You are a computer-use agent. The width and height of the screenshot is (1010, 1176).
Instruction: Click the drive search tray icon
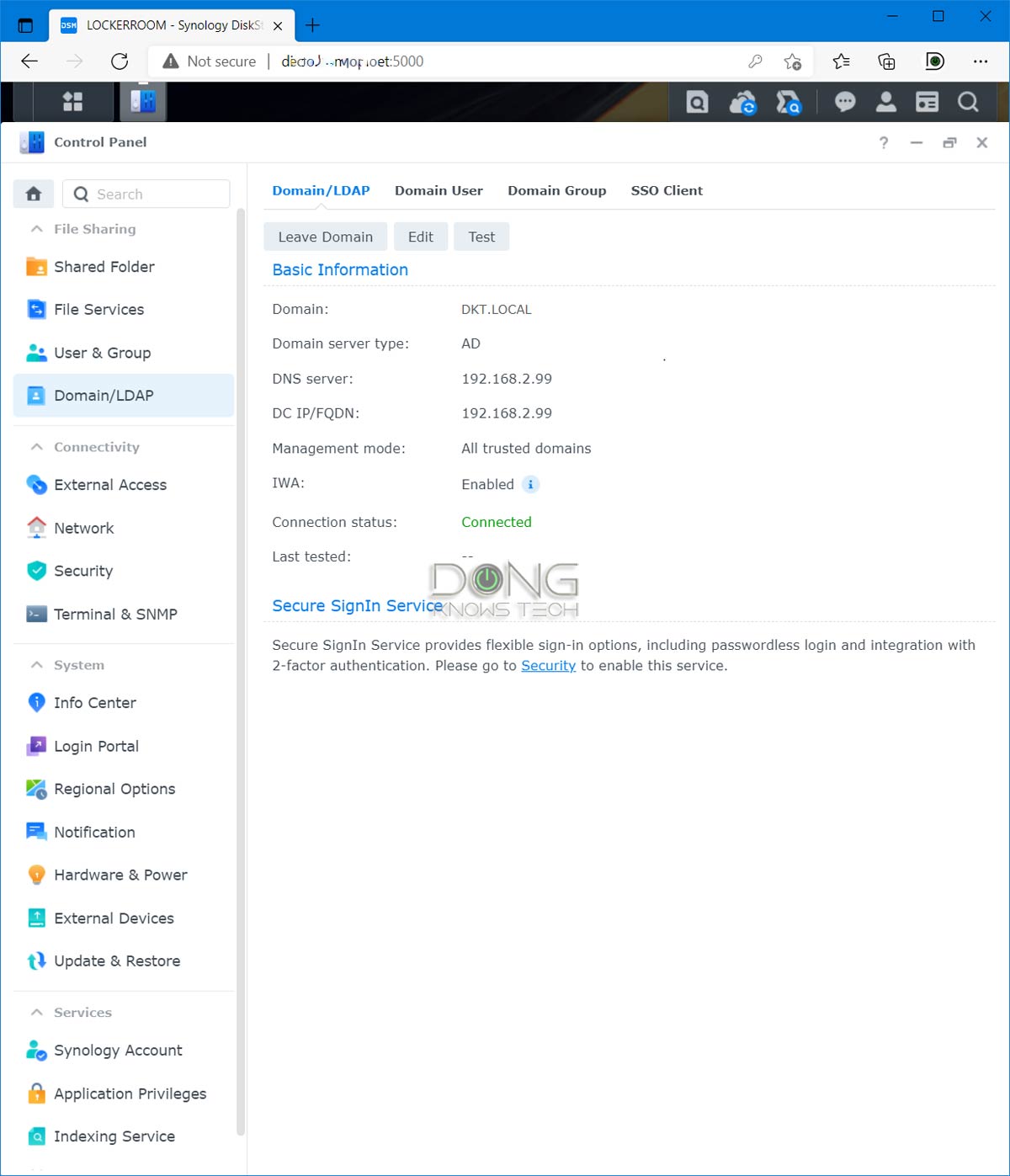click(x=788, y=102)
